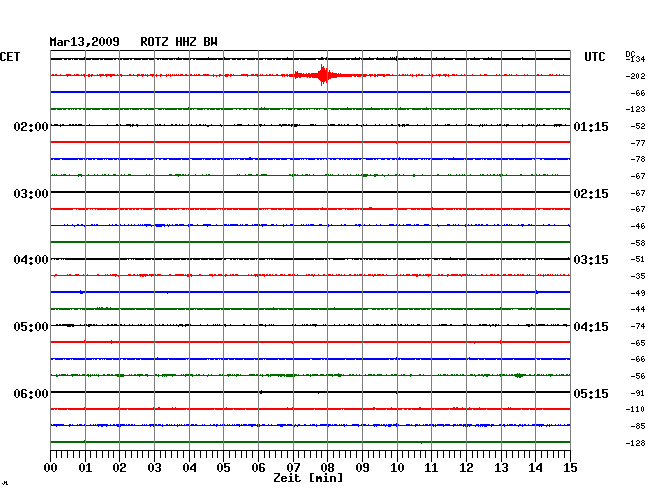Click the 02:15 UTC time label

pos(591,194)
